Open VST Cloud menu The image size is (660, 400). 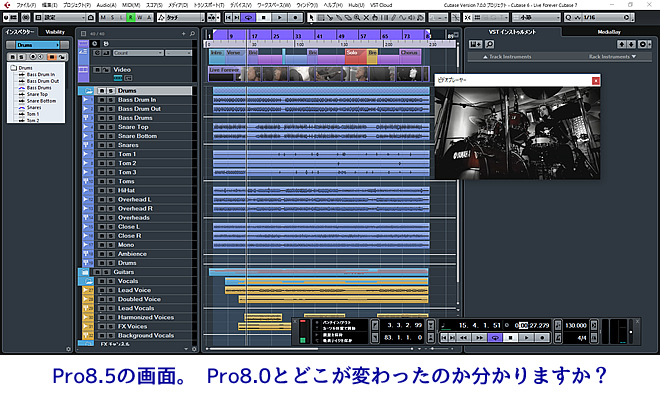[x=381, y=5]
